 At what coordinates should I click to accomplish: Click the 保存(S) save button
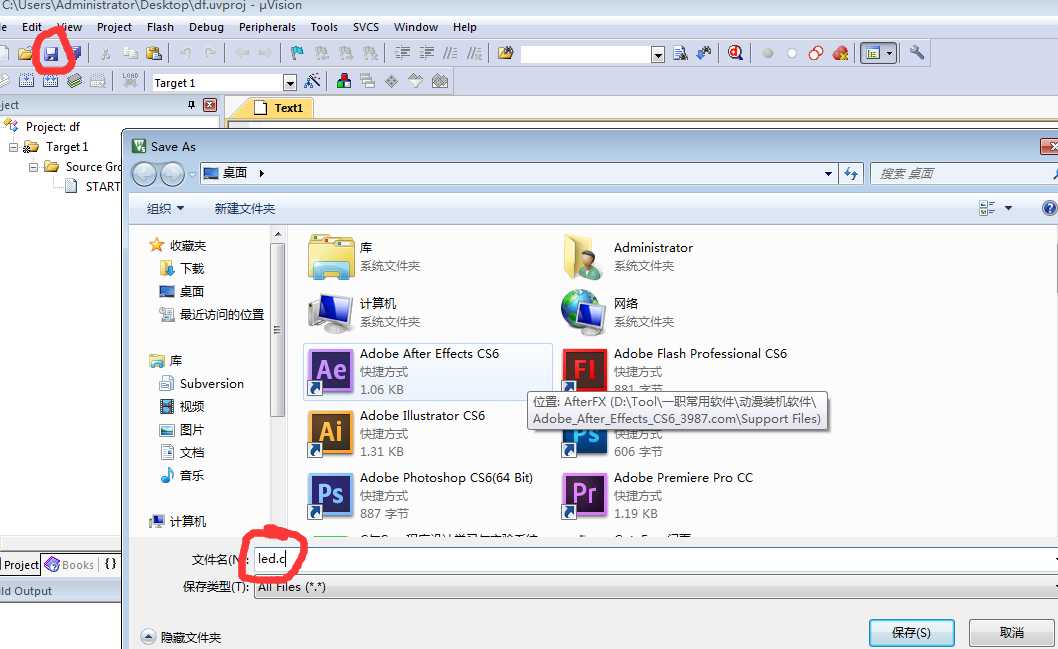[x=912, y=633]
